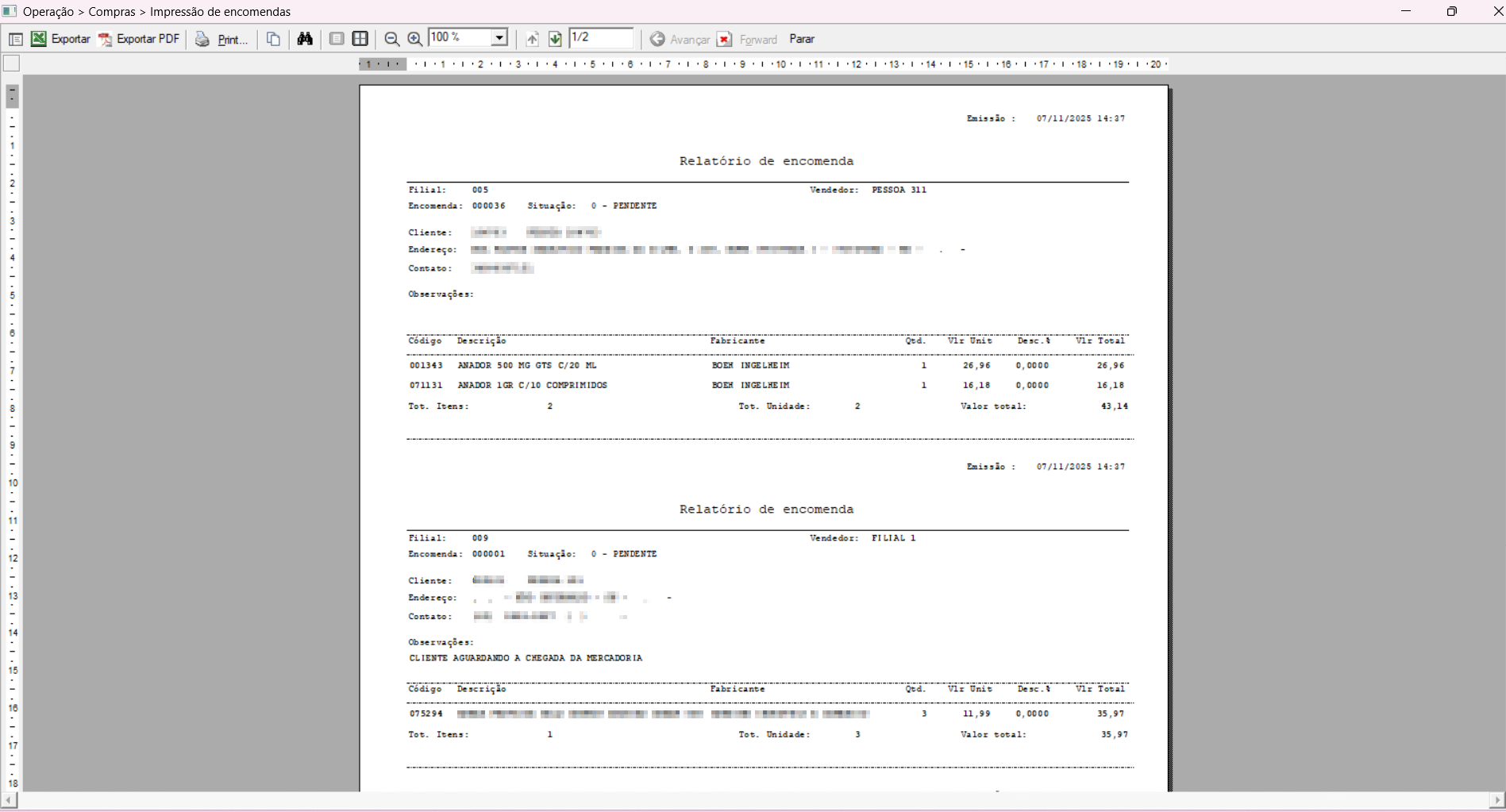Click vendedor name 'FILIAL 1'
1506x812 pixels.
click(x=893, y=538)
